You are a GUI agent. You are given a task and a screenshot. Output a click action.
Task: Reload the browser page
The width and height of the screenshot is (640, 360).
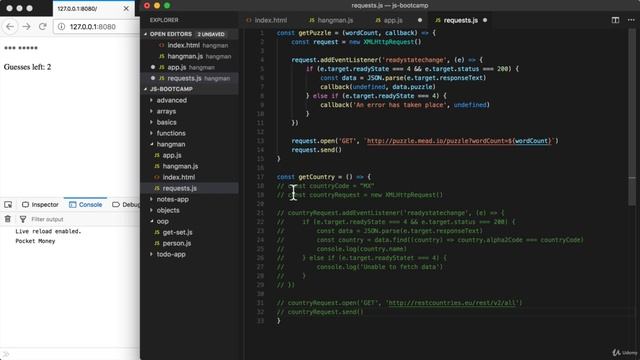(x=42, y=27)
